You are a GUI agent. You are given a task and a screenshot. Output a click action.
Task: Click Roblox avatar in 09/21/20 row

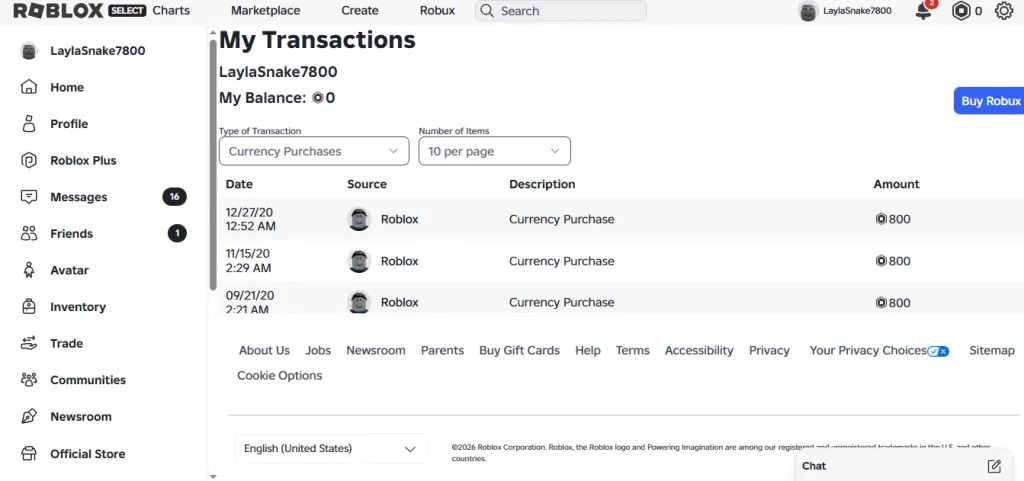pyautogui.click(x=359, y=302)
